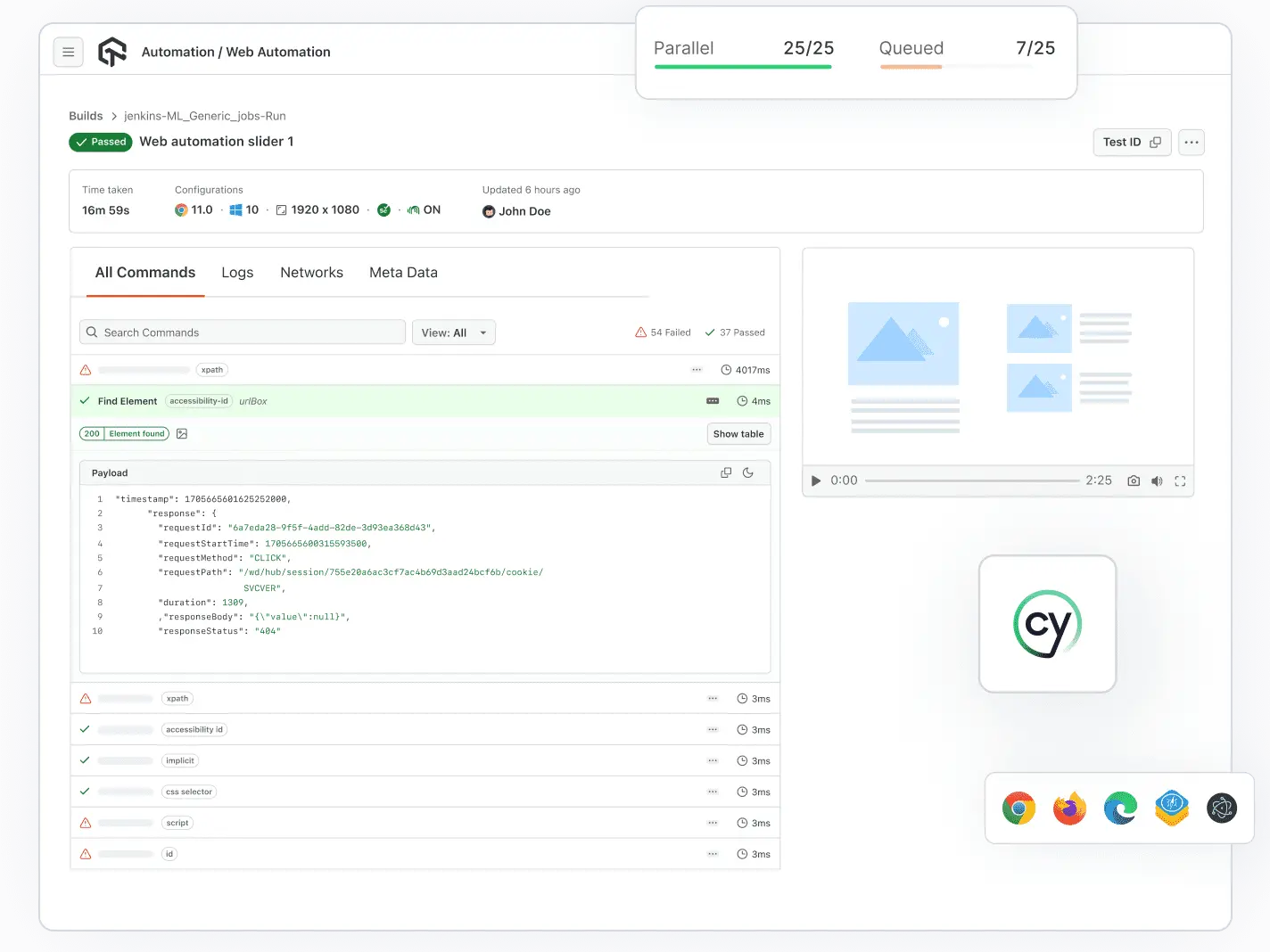Click the Show table button
Screen dimensions: 1270x952
[738, 433]
